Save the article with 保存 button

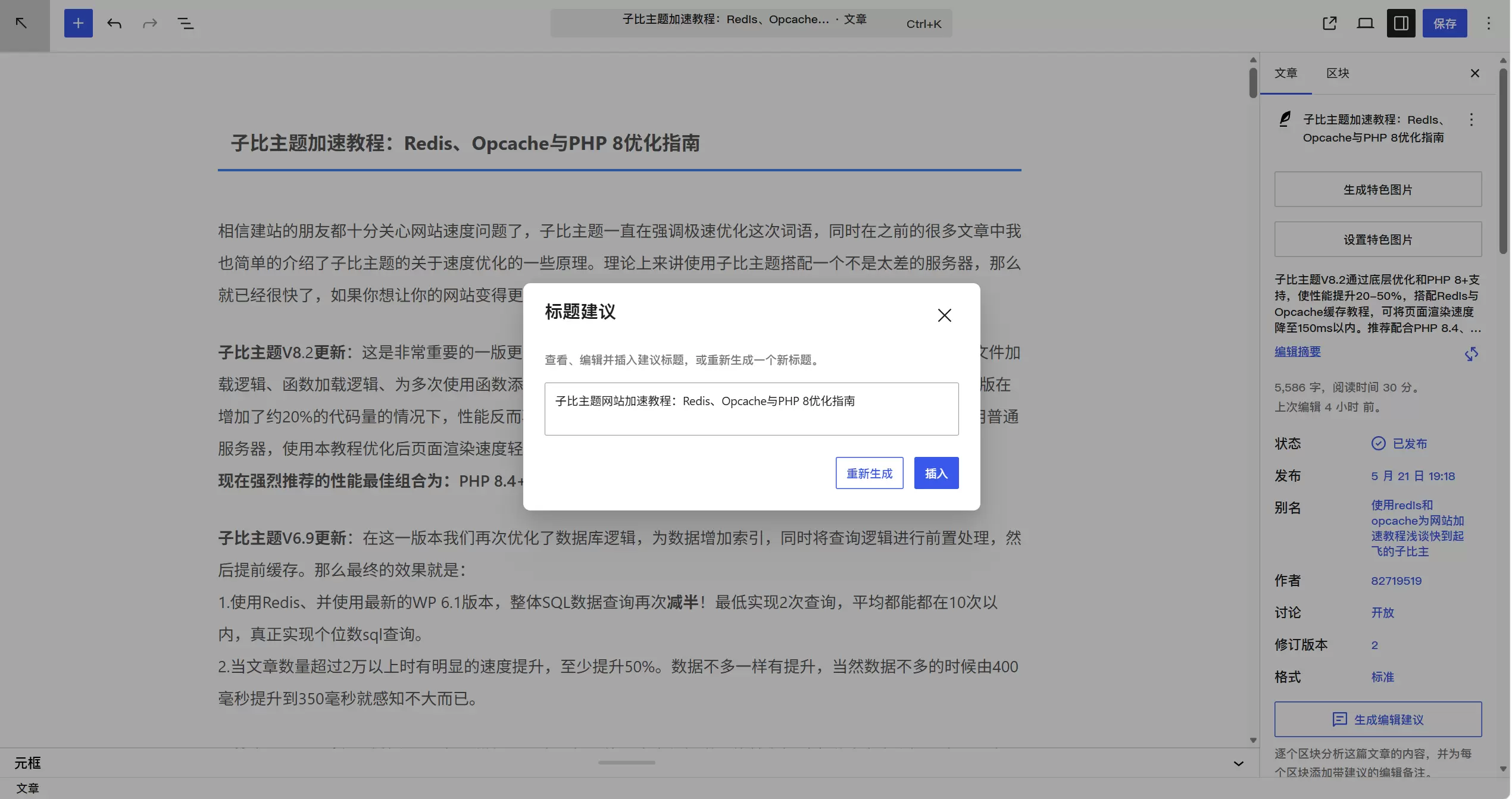coord(1445,24)
